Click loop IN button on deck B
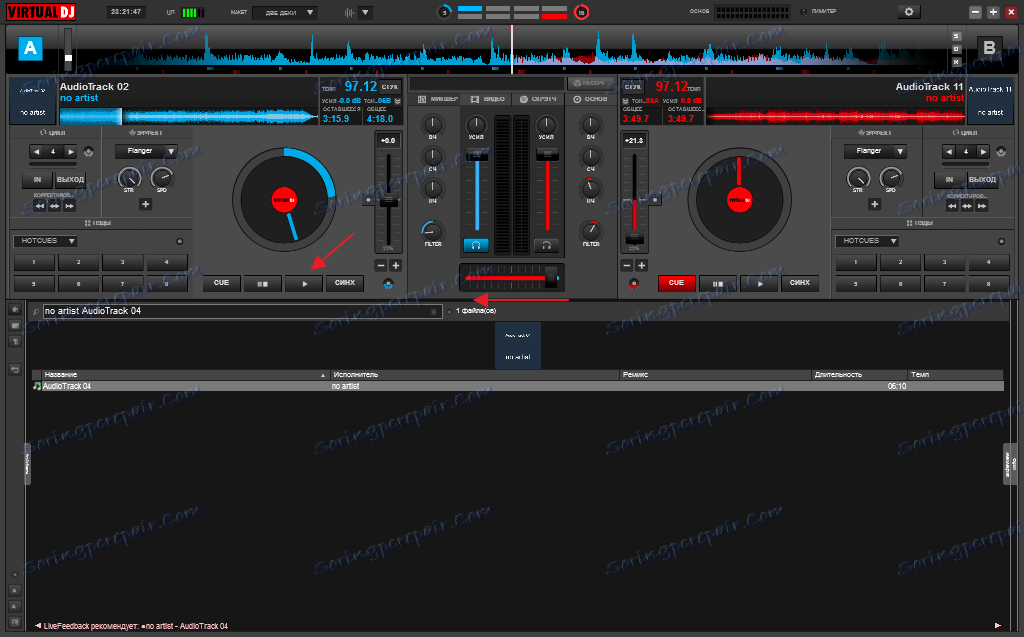 [949, 180]
